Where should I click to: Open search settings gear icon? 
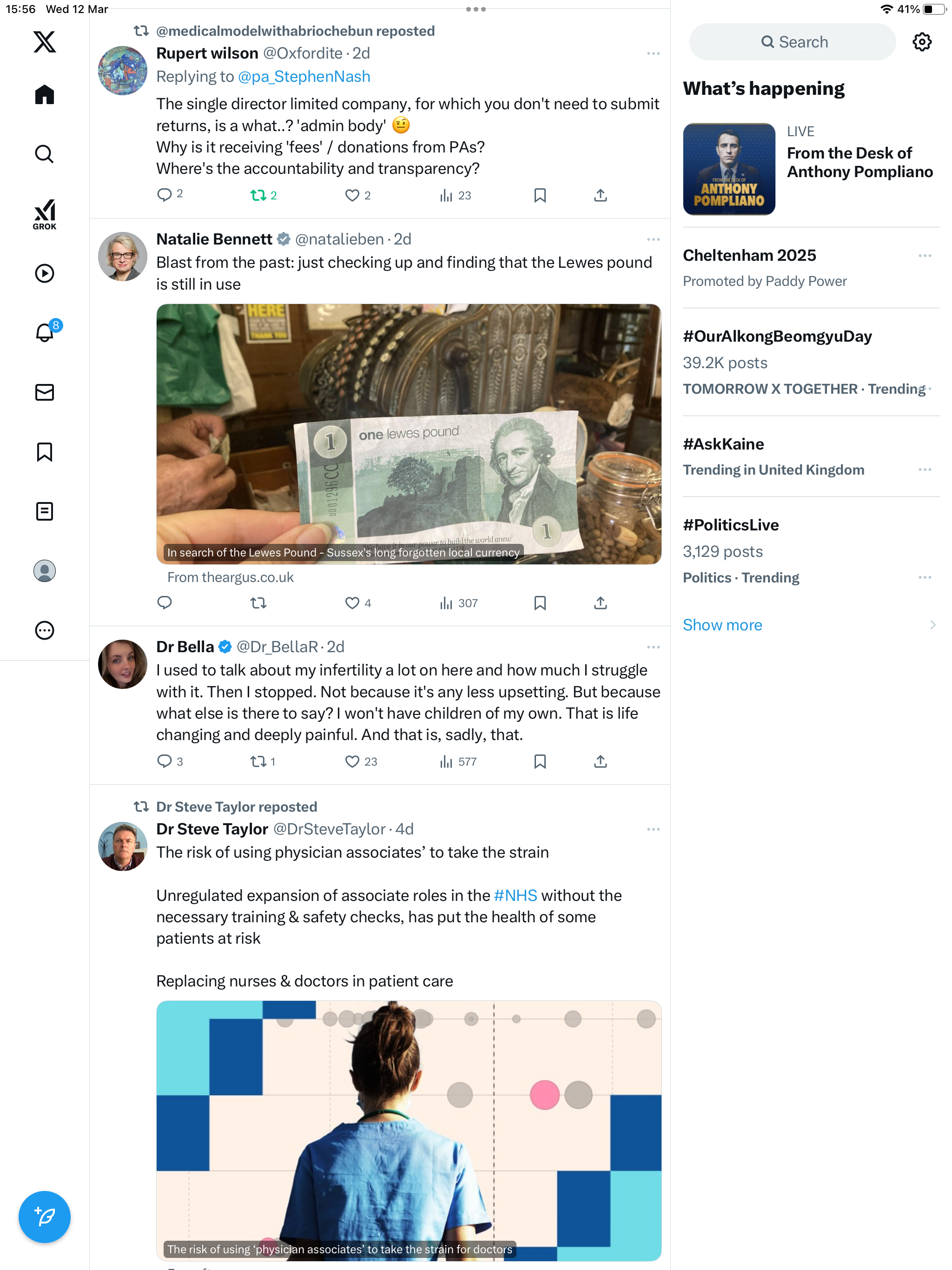[x=922, y=42]
